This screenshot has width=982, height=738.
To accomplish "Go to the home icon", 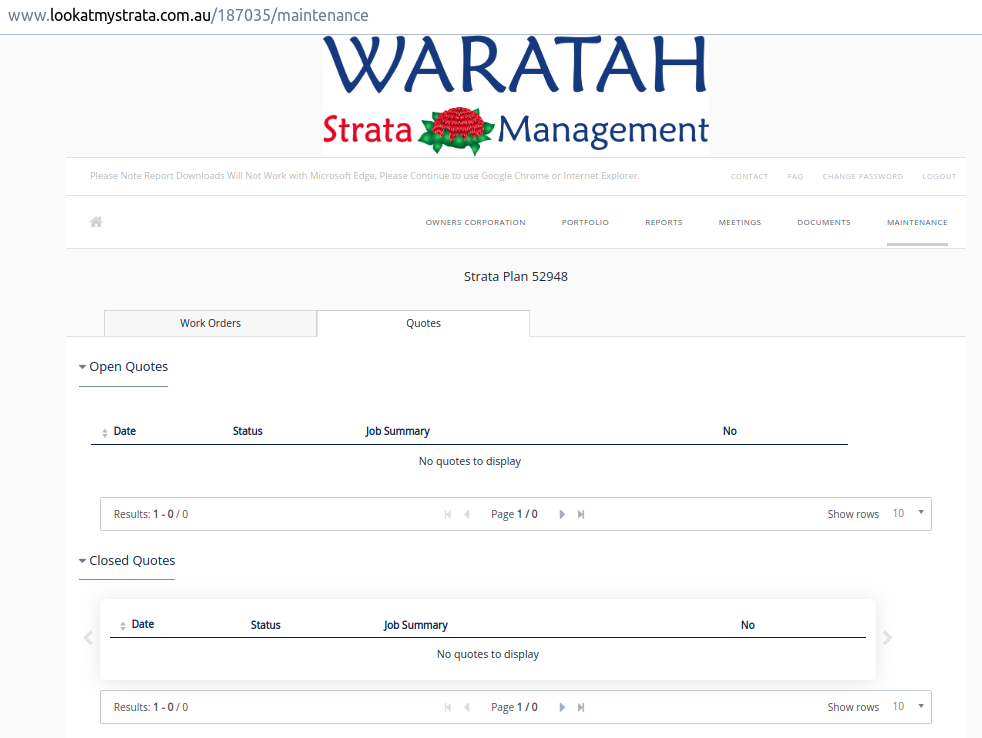I will (x=96, y=222).
